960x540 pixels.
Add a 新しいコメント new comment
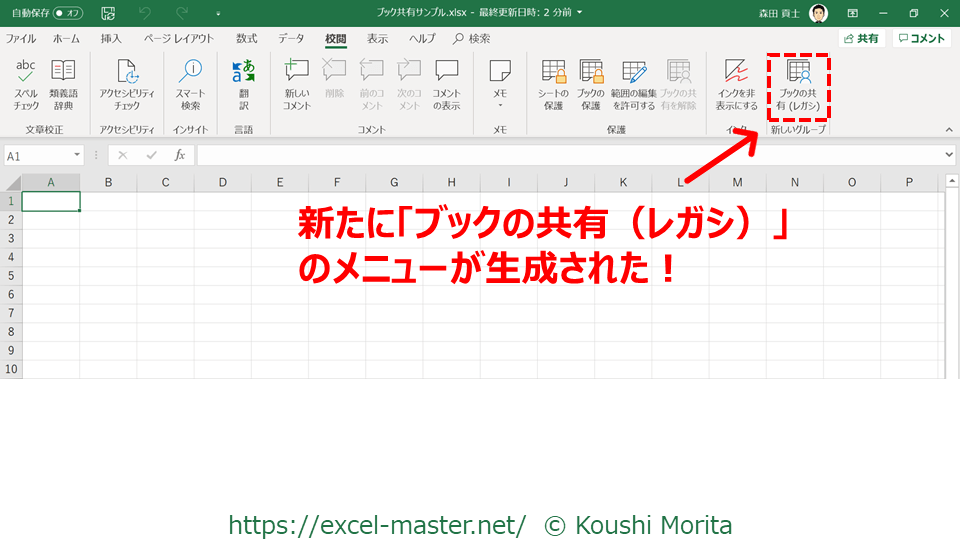[x=296, y=84]
